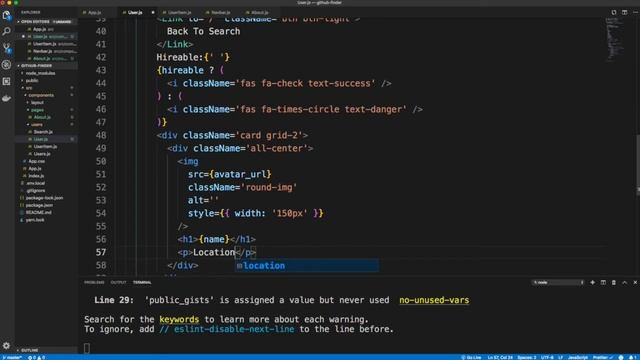Open .env.local in the file tree
Image resolution: width=640 pixels, height=360 pixels.
35,183
